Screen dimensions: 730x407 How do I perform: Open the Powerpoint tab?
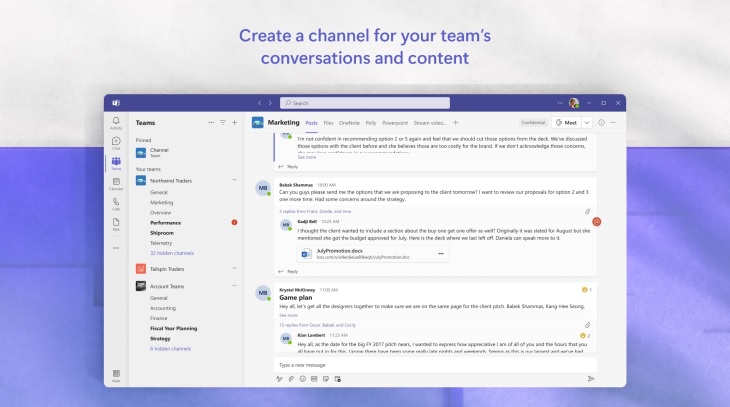[x=395, y=123]
